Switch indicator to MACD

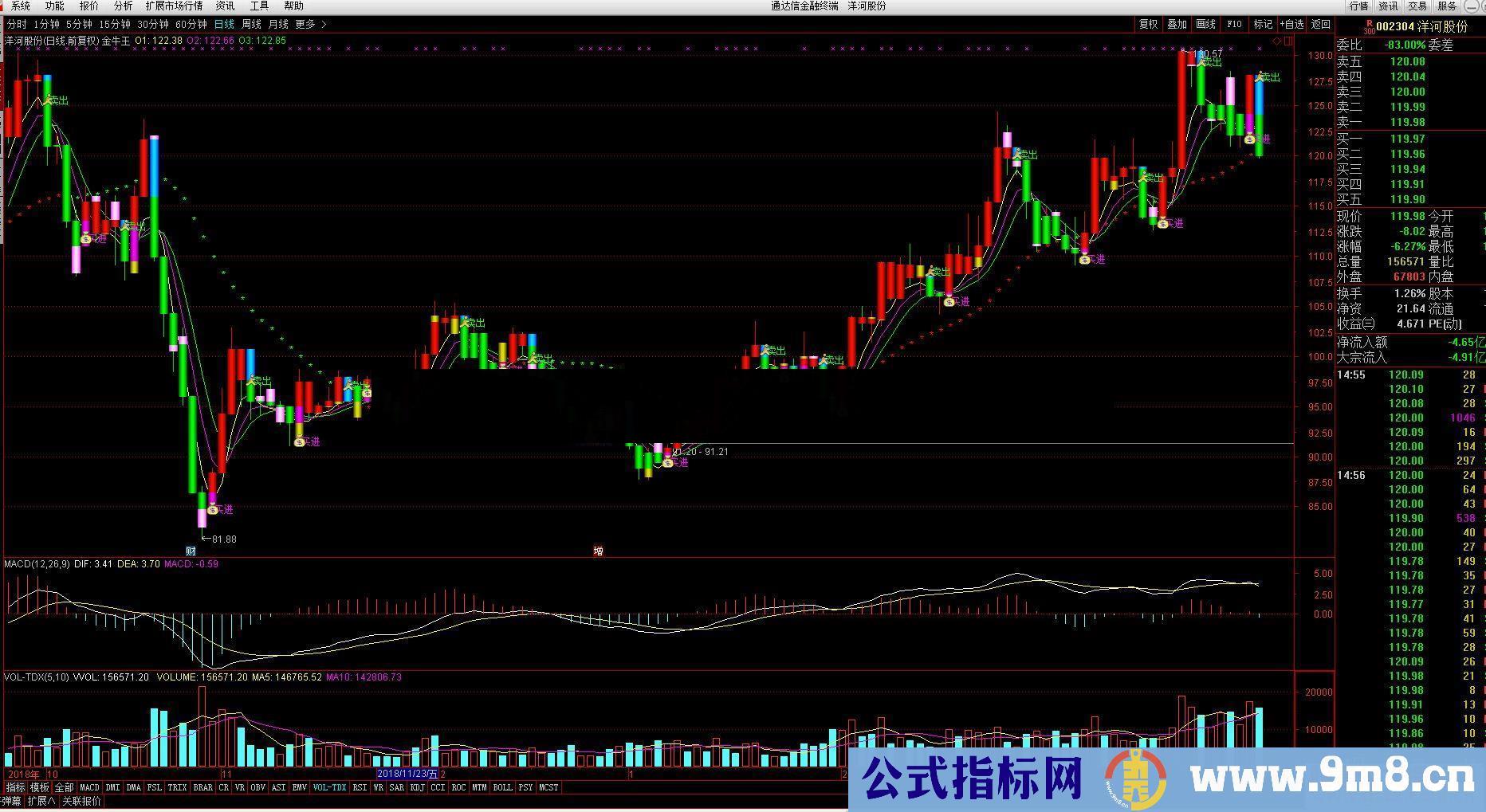point(89,787)
